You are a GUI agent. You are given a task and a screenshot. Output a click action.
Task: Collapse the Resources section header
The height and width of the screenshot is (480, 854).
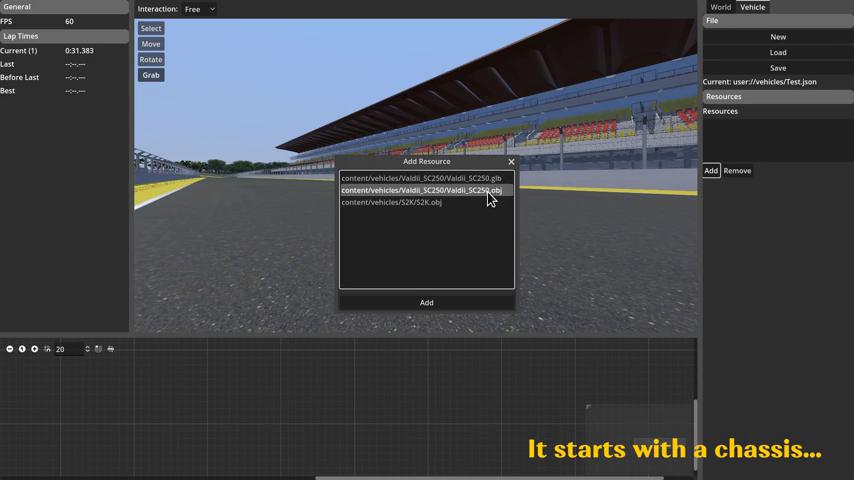777,97
